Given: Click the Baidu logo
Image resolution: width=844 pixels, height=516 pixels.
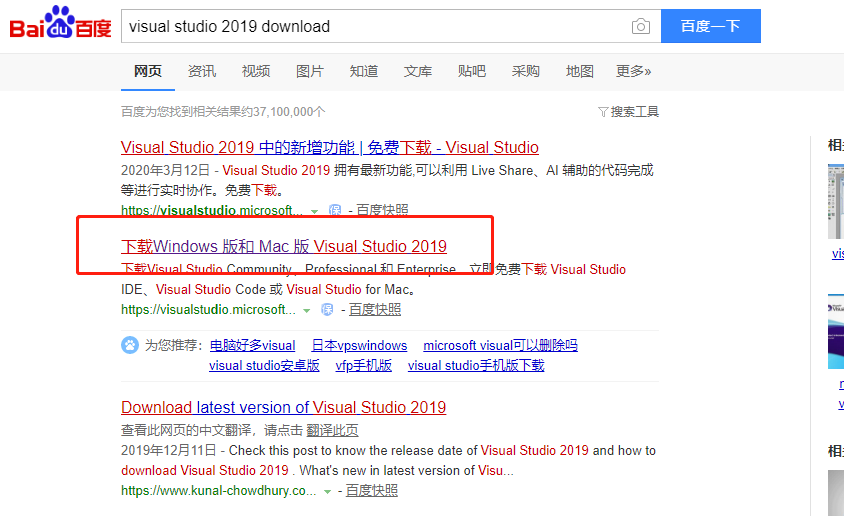Looking at the screenshot, I should [60, 23].
